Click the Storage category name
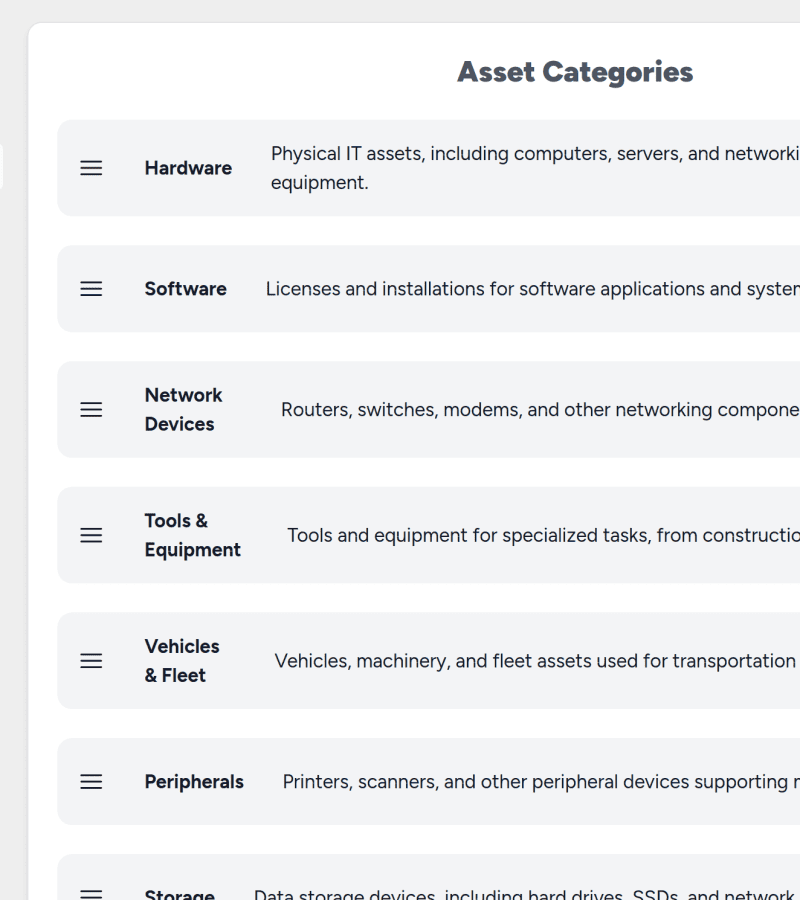800x900 pixels. pyautogui.click(x=179, y=894)
